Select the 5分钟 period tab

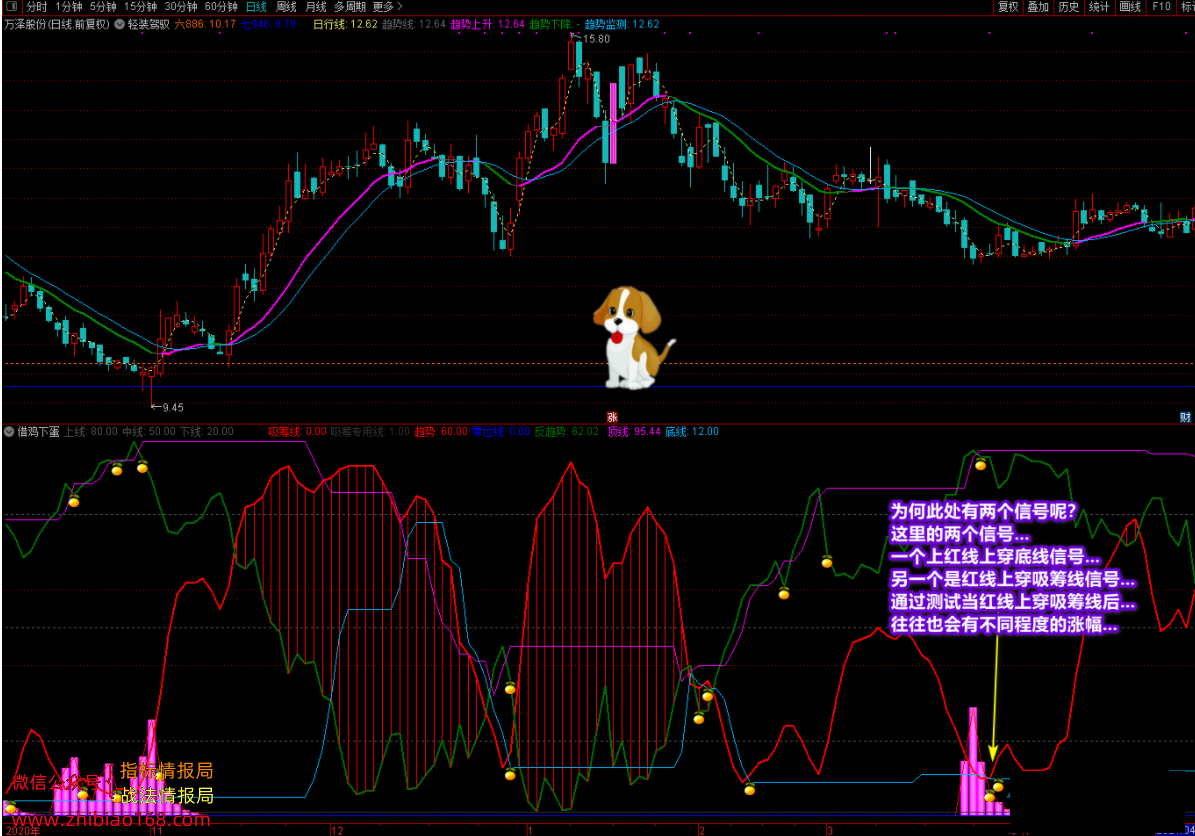coord(103,7)
